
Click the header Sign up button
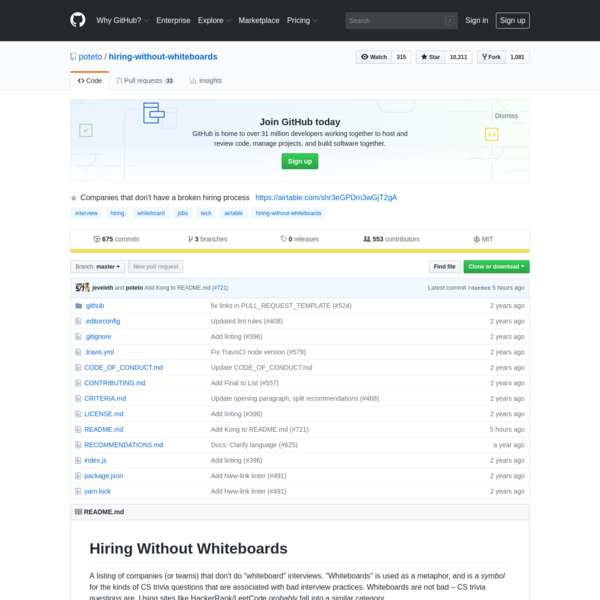[512, 21]
